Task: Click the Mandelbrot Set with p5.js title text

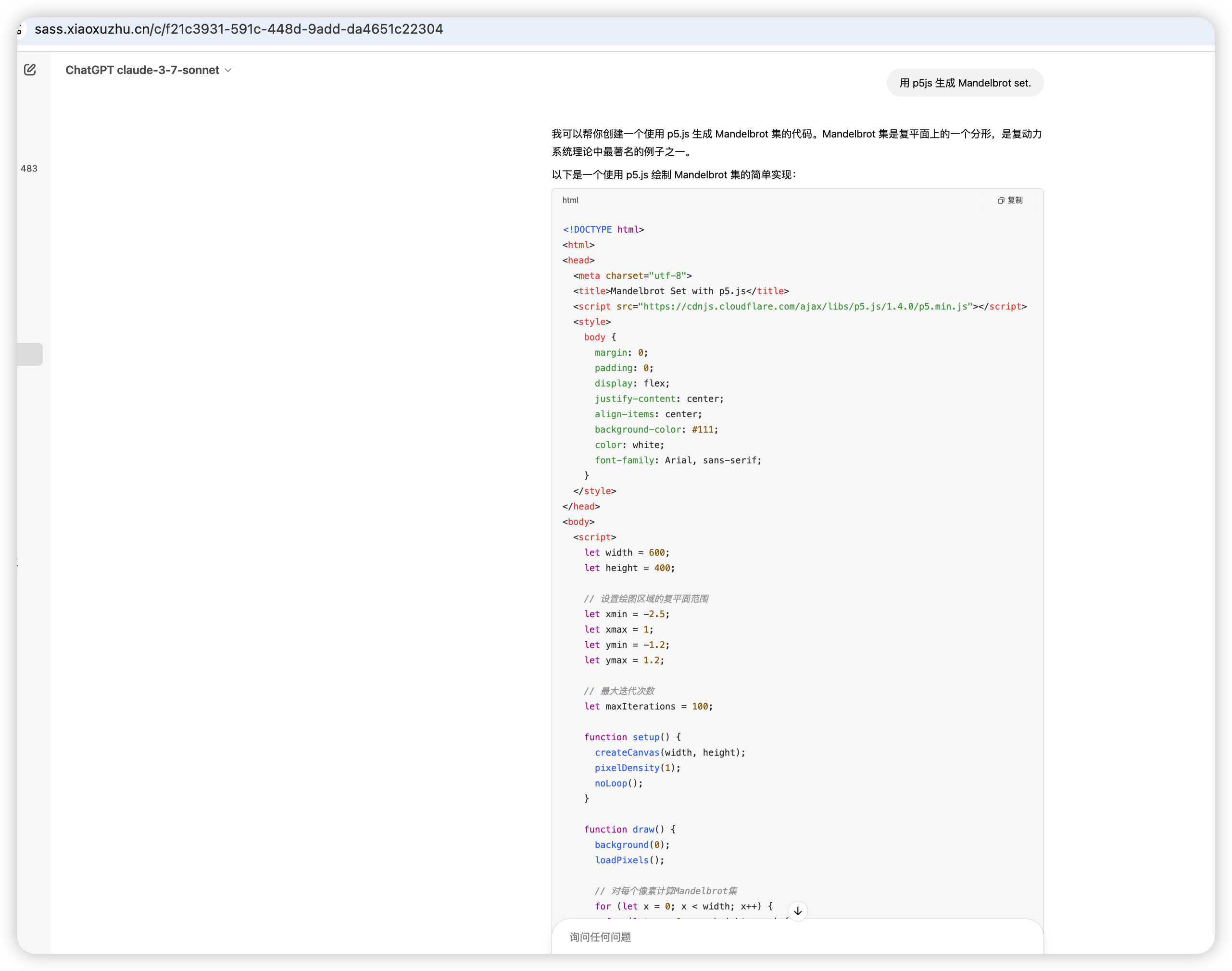Action: point(678,291)
